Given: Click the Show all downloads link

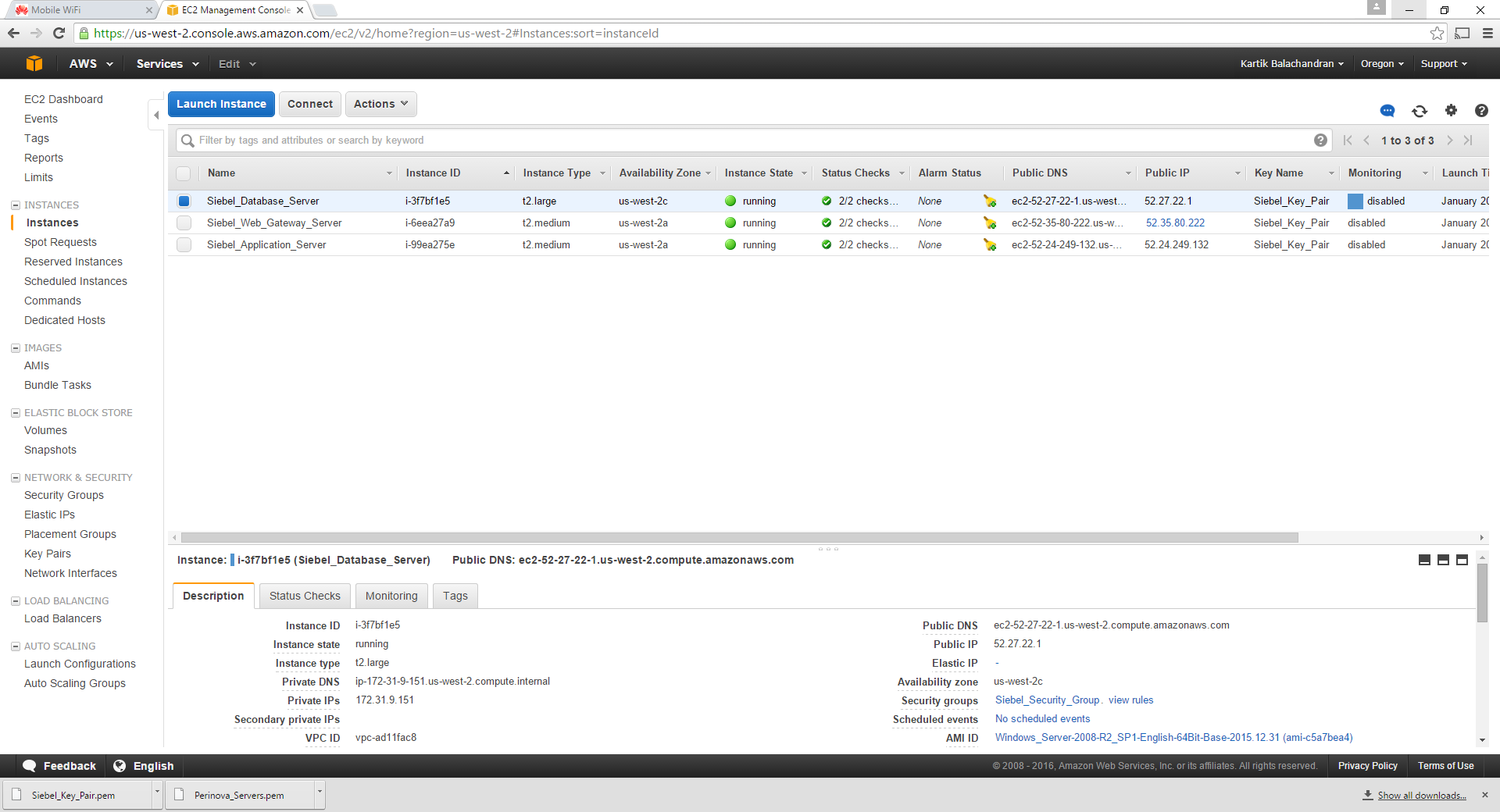Looking at the screenshot, I should tap(1422, 795).
